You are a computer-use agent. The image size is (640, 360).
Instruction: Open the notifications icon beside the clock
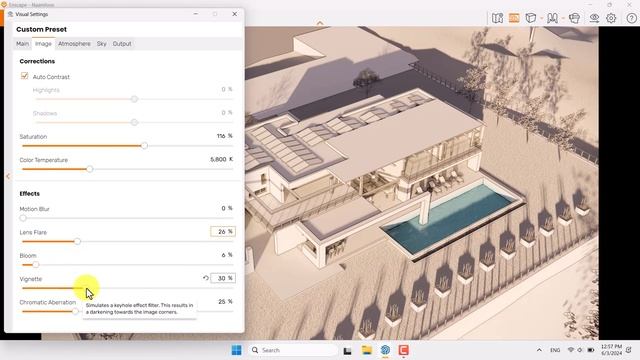(x=629, y=350)
